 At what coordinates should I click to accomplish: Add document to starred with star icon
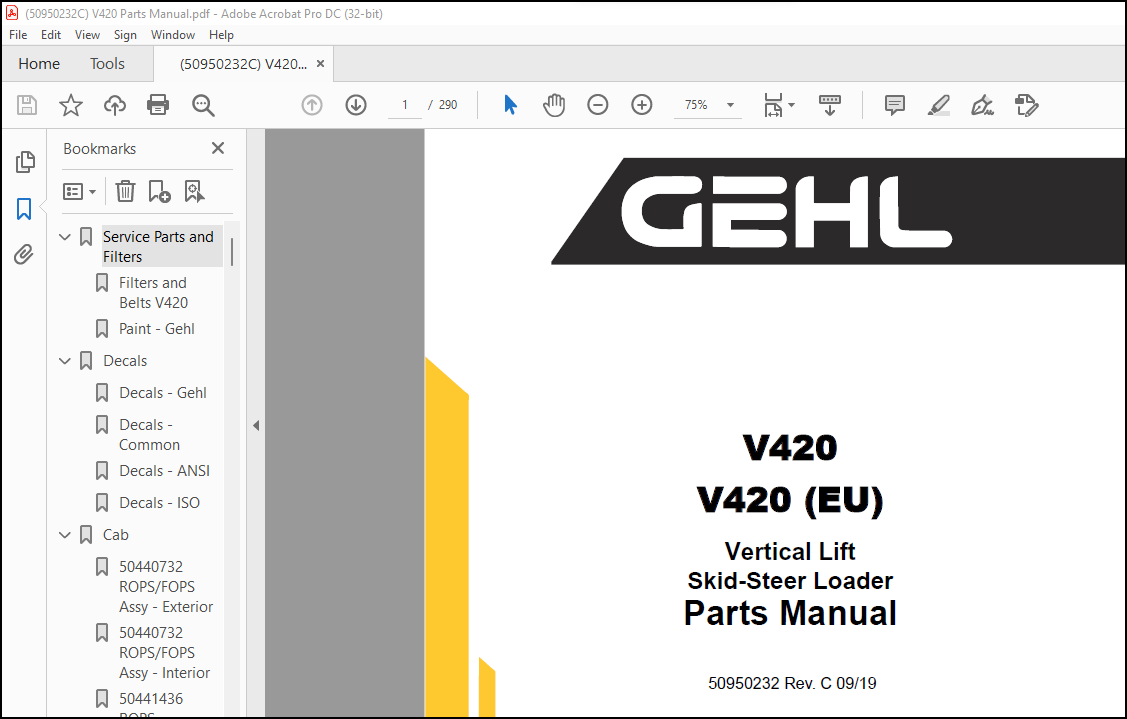(70, 105)
